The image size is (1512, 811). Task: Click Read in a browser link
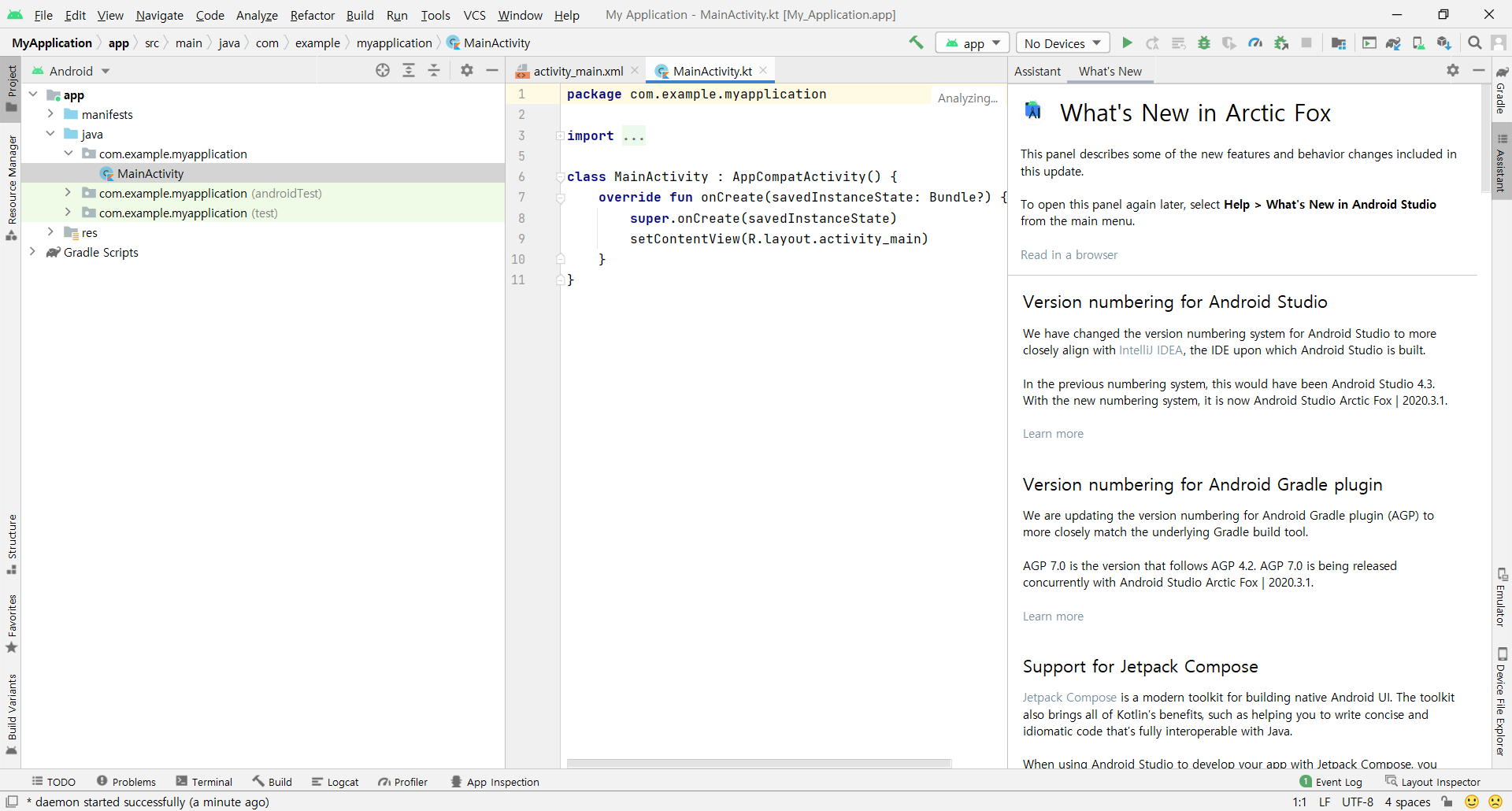[x=1069, y=255]
